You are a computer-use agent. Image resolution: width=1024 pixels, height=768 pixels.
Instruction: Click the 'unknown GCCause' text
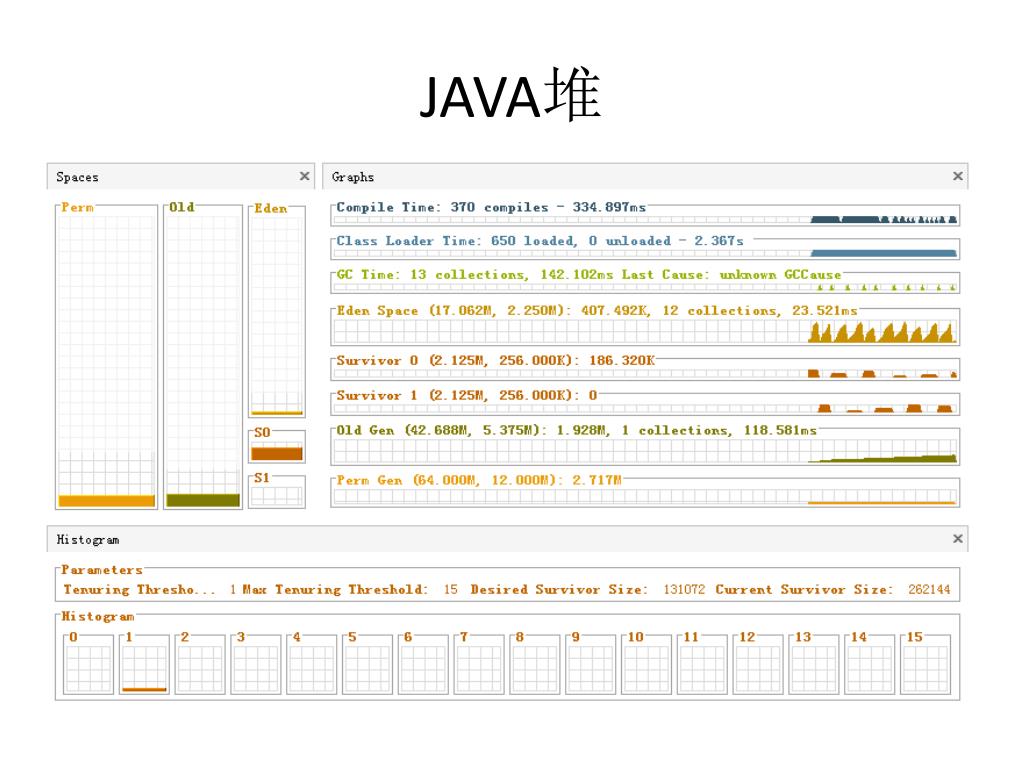click(780, 275)
